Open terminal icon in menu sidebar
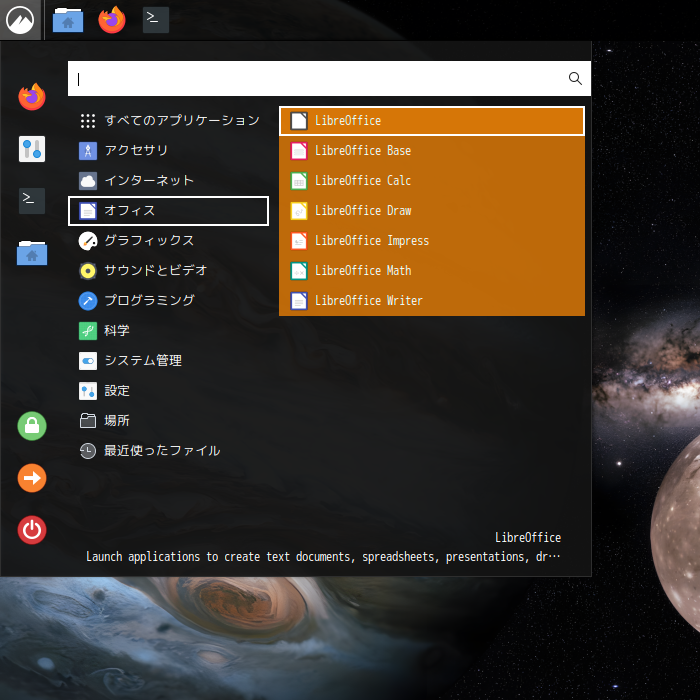This screenshot has height=700, width=700. [32, 201]
